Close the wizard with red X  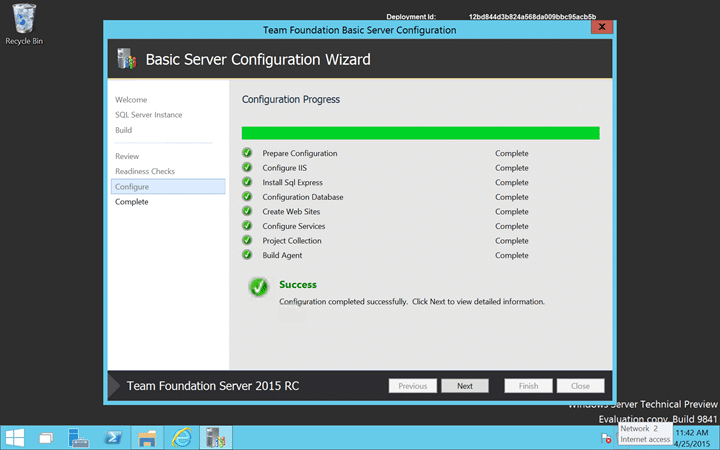(x=602, y=27)
